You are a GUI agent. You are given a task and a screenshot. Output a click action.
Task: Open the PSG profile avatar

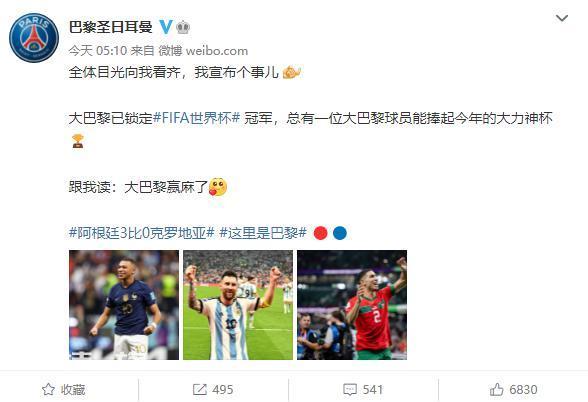click(34, 38)
